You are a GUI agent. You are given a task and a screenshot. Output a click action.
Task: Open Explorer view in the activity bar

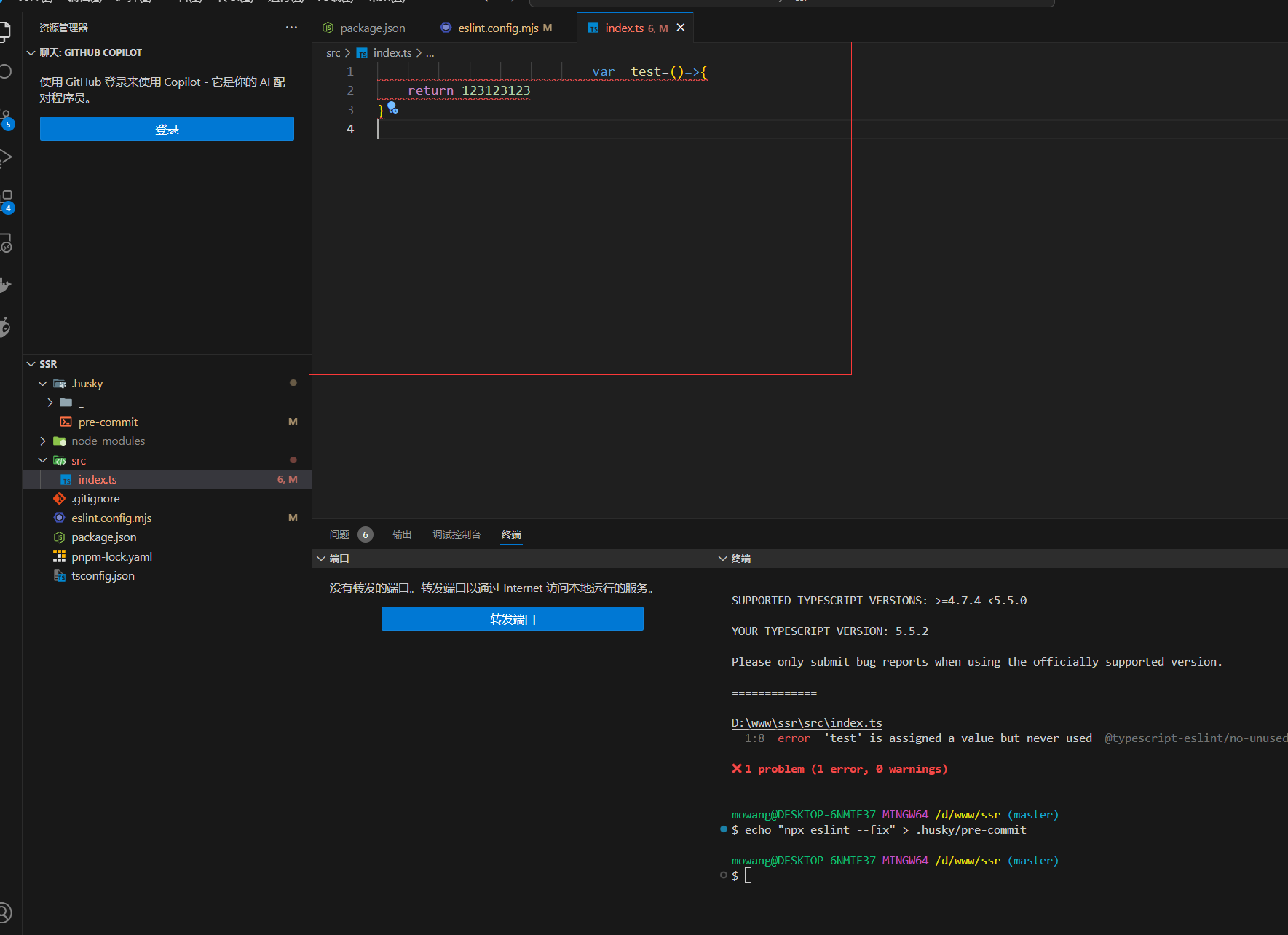4,31
